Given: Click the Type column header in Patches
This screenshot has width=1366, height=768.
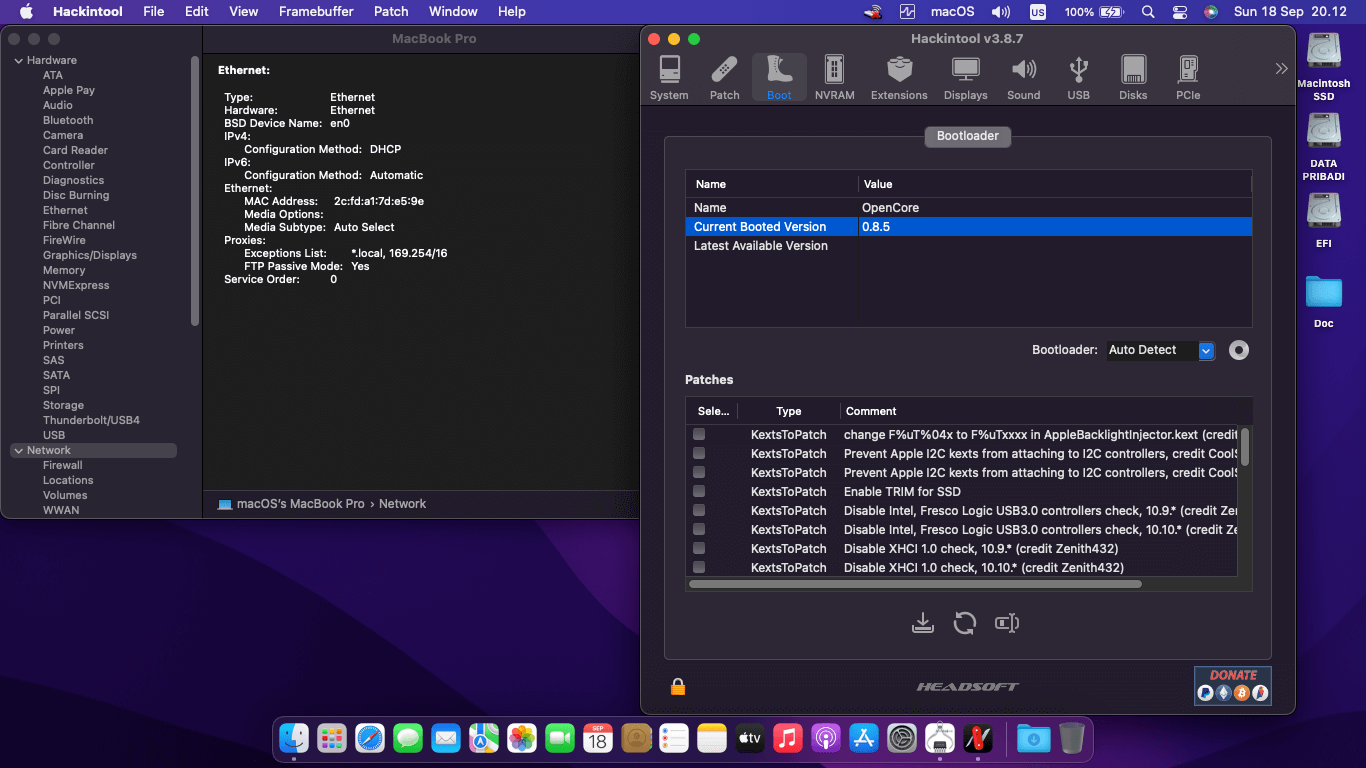Looking at the screenshot, I should 789,411.
